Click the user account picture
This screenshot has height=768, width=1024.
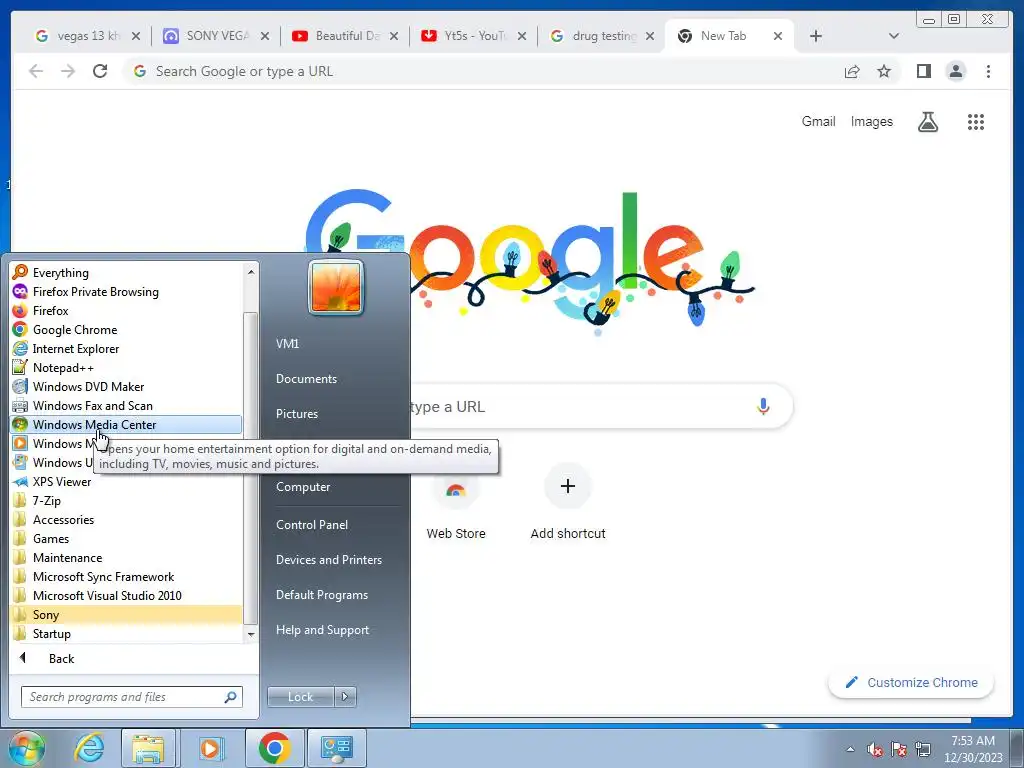coord(336,287)
